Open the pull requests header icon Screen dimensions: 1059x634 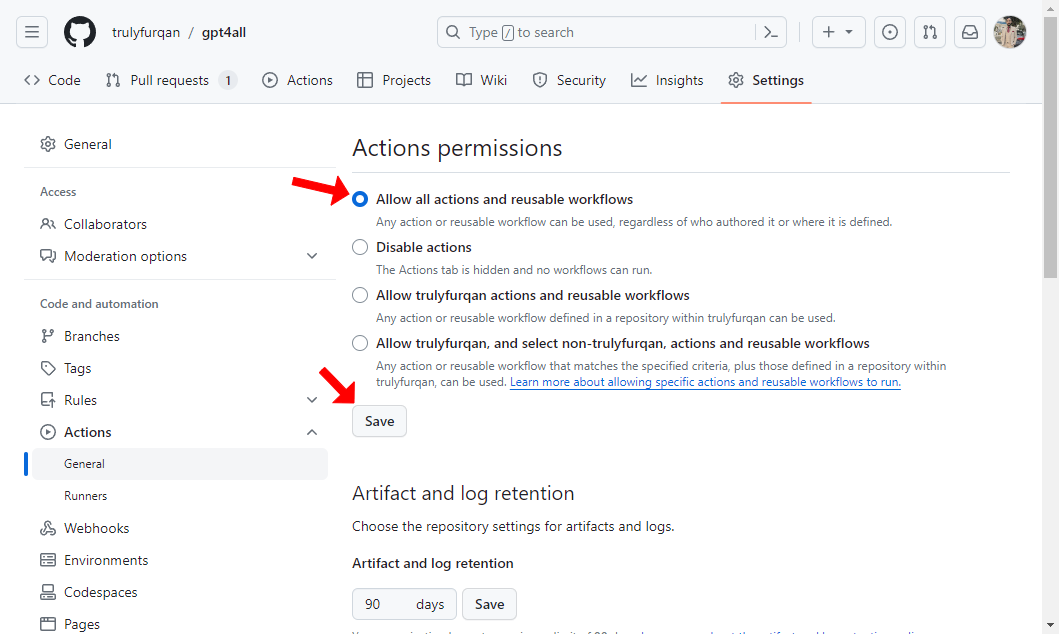(930, 32)
